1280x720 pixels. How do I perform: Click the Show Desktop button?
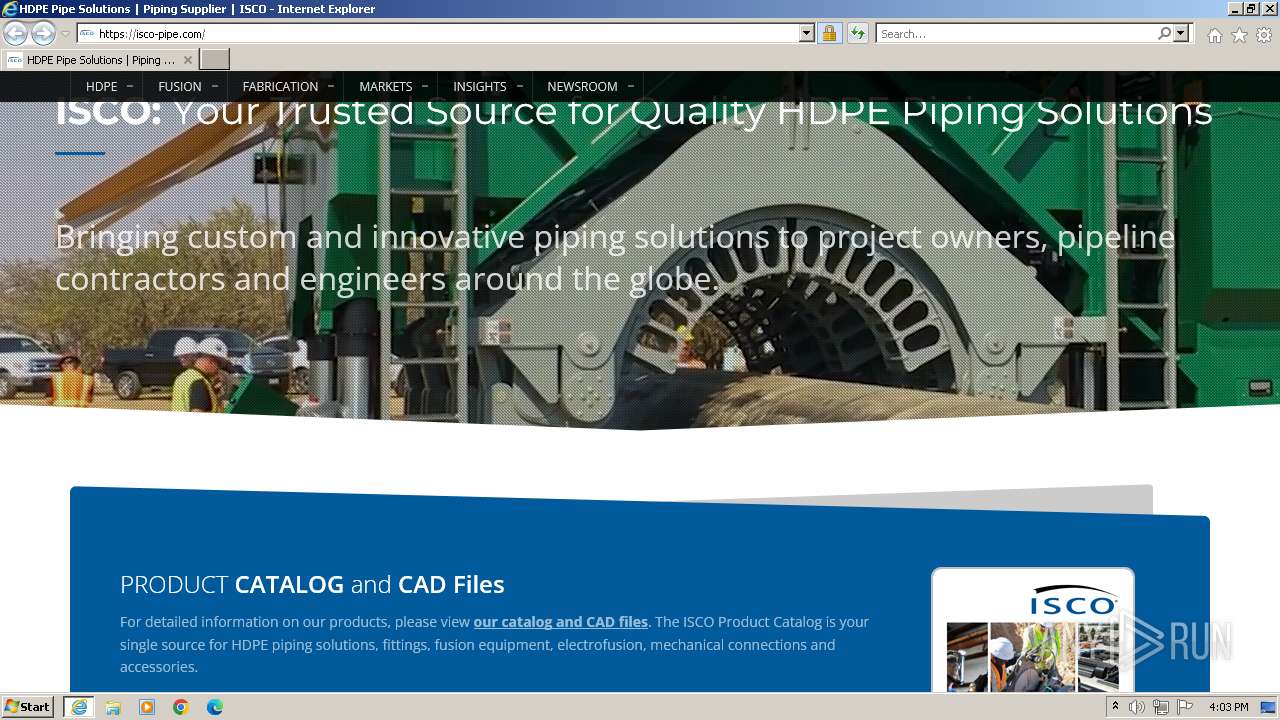point(1269,707)
